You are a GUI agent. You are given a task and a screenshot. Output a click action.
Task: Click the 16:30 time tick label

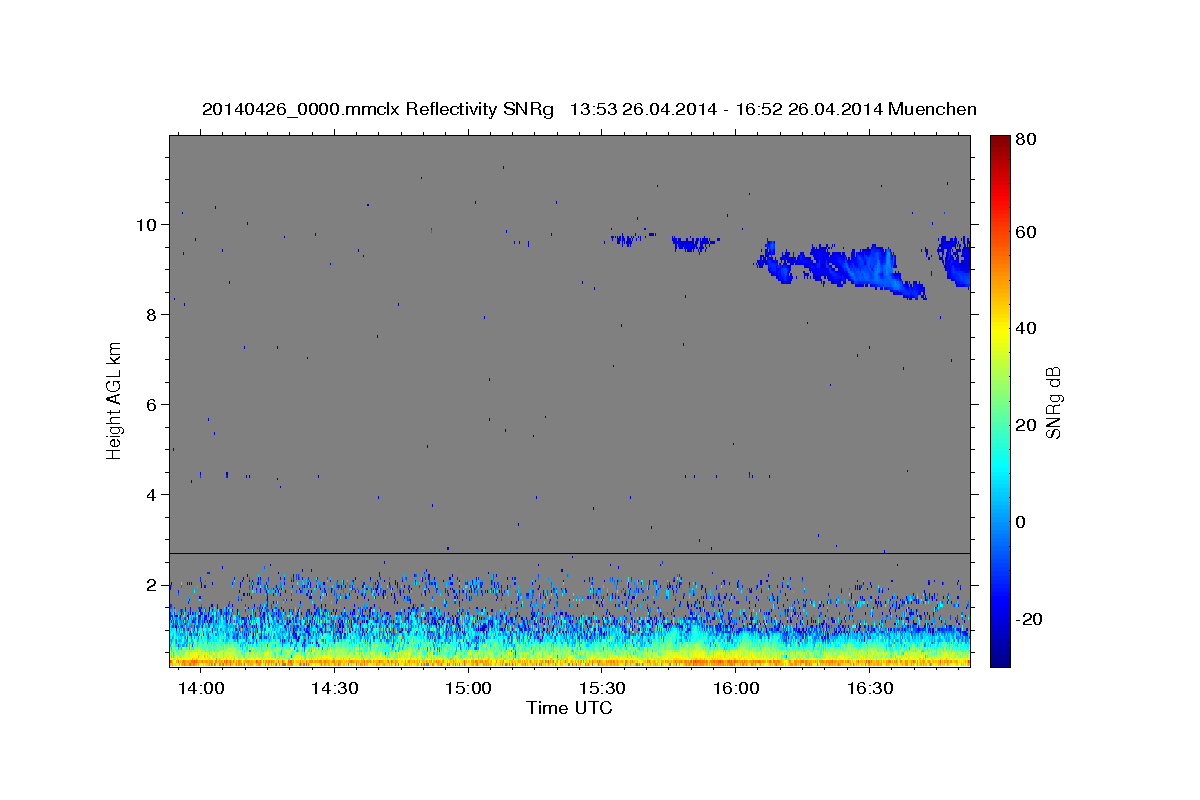[869, 689]
